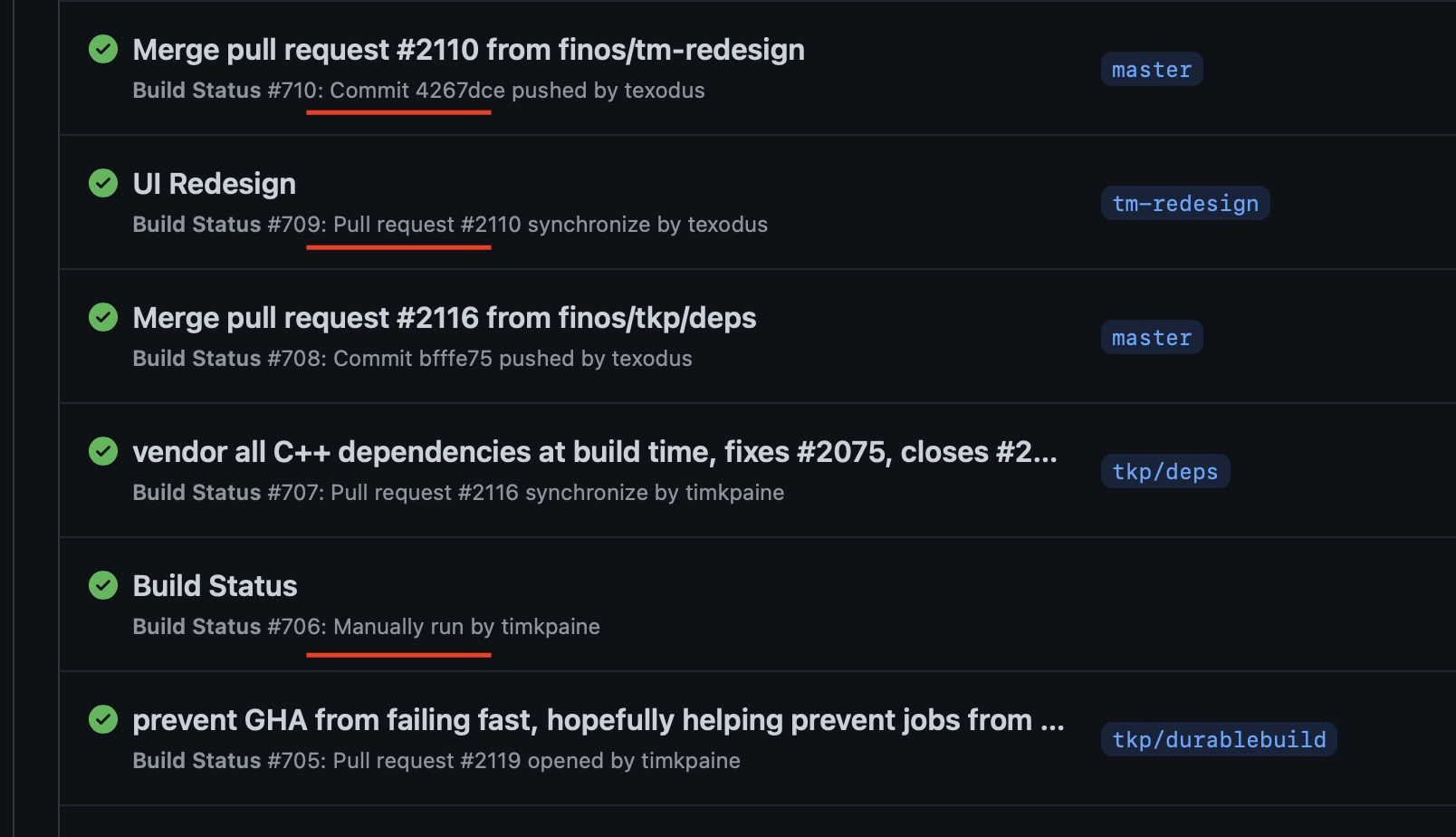Open vendor all C++ dependencies run
Screen dimensions: 1456x837
(x=594, y=452)
